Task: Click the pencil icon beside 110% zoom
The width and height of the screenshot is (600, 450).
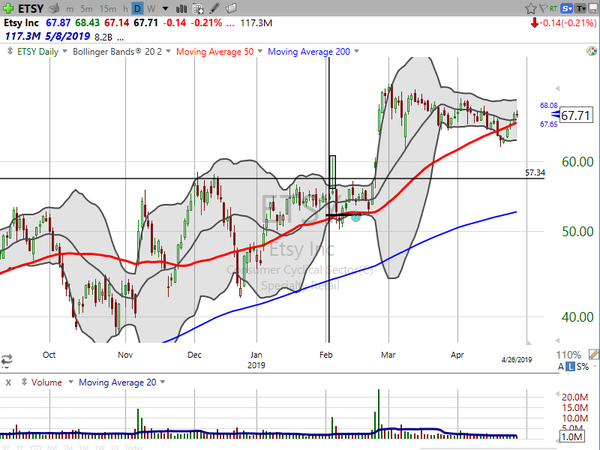Action: [593, 355]
